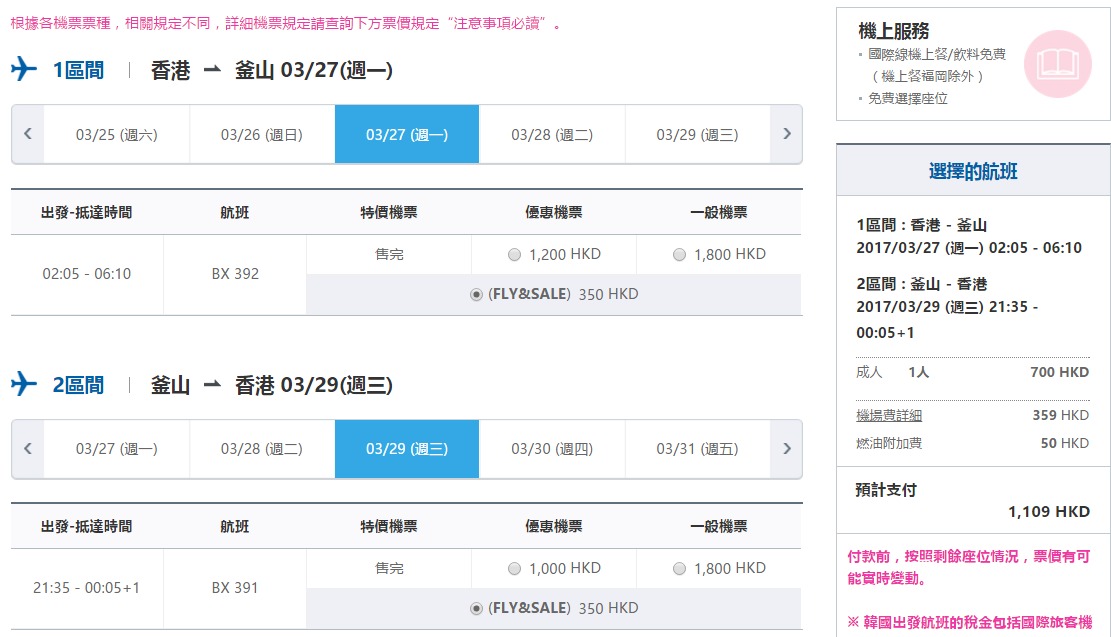Switch outbound date to 03/28 (週二)
The width and height of the screenshot is (1111, 637).
(x=552, y=135)
